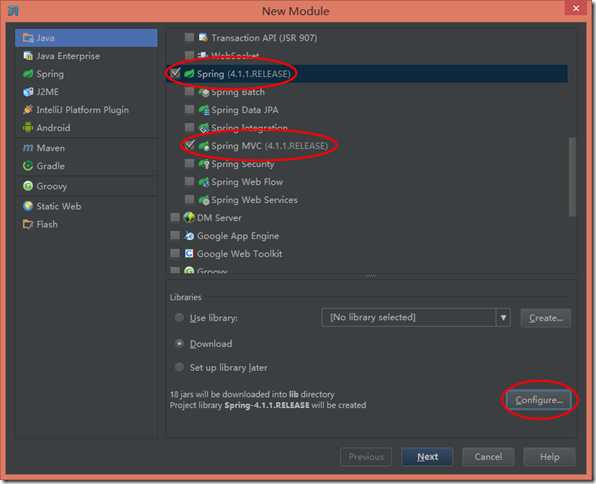Screen dimensions: 596x484
Task: Click the Spring Web Flow icon
Action: click(204, 182)
